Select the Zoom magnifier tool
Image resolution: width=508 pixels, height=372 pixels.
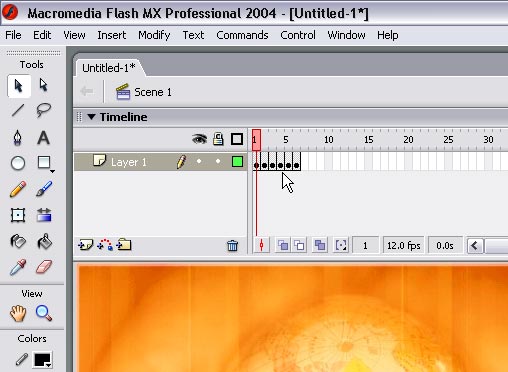(x=44, y=313)
